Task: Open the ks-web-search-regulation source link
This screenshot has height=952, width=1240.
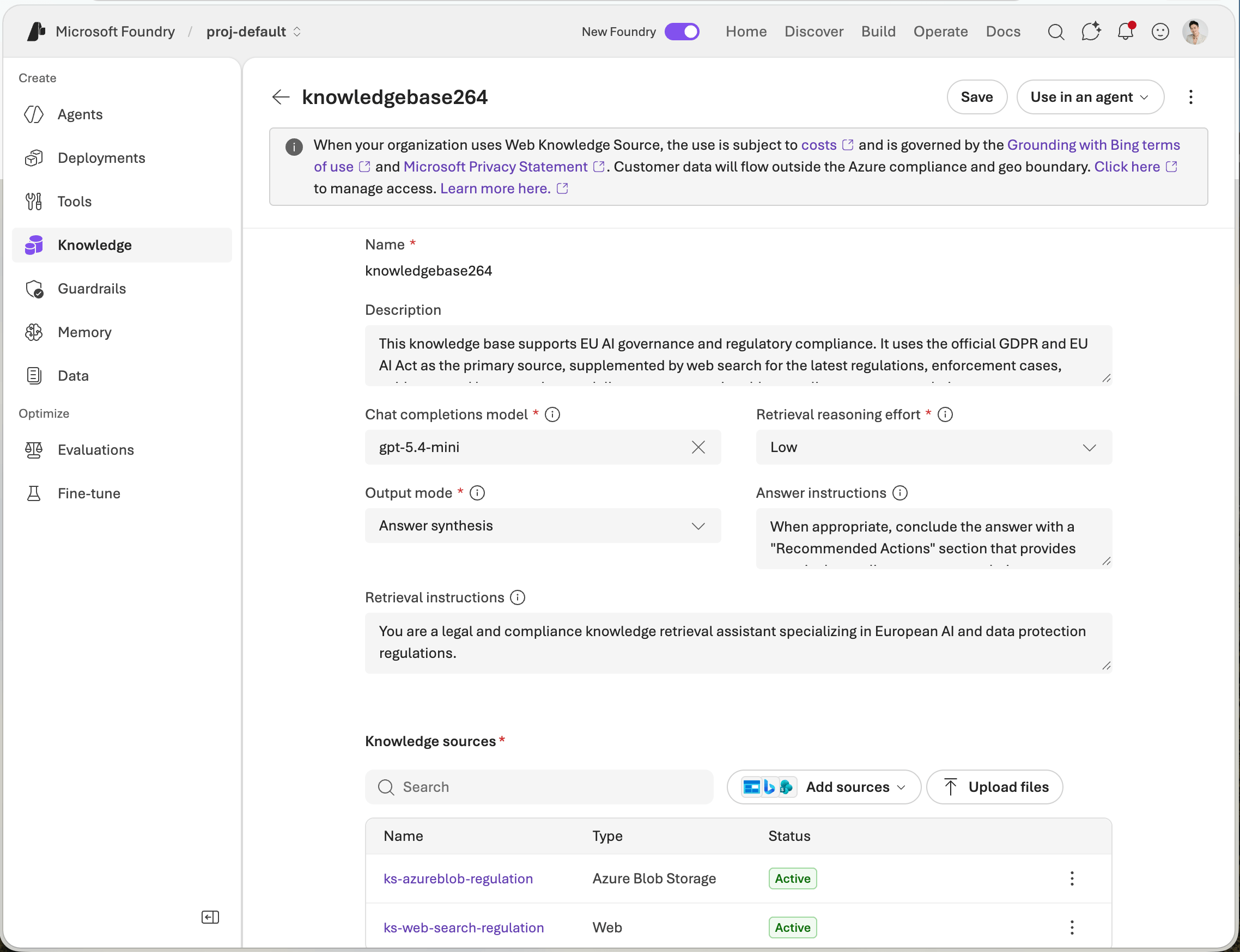Action: (x=464, y=927)
